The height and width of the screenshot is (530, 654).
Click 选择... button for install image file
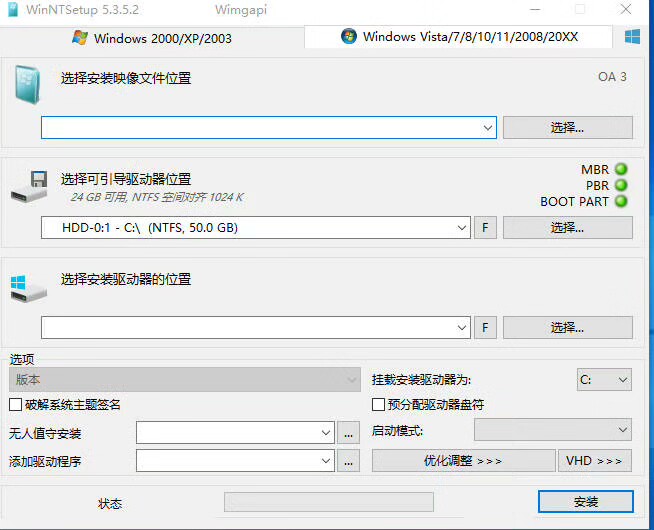click(x=568, y=128)
